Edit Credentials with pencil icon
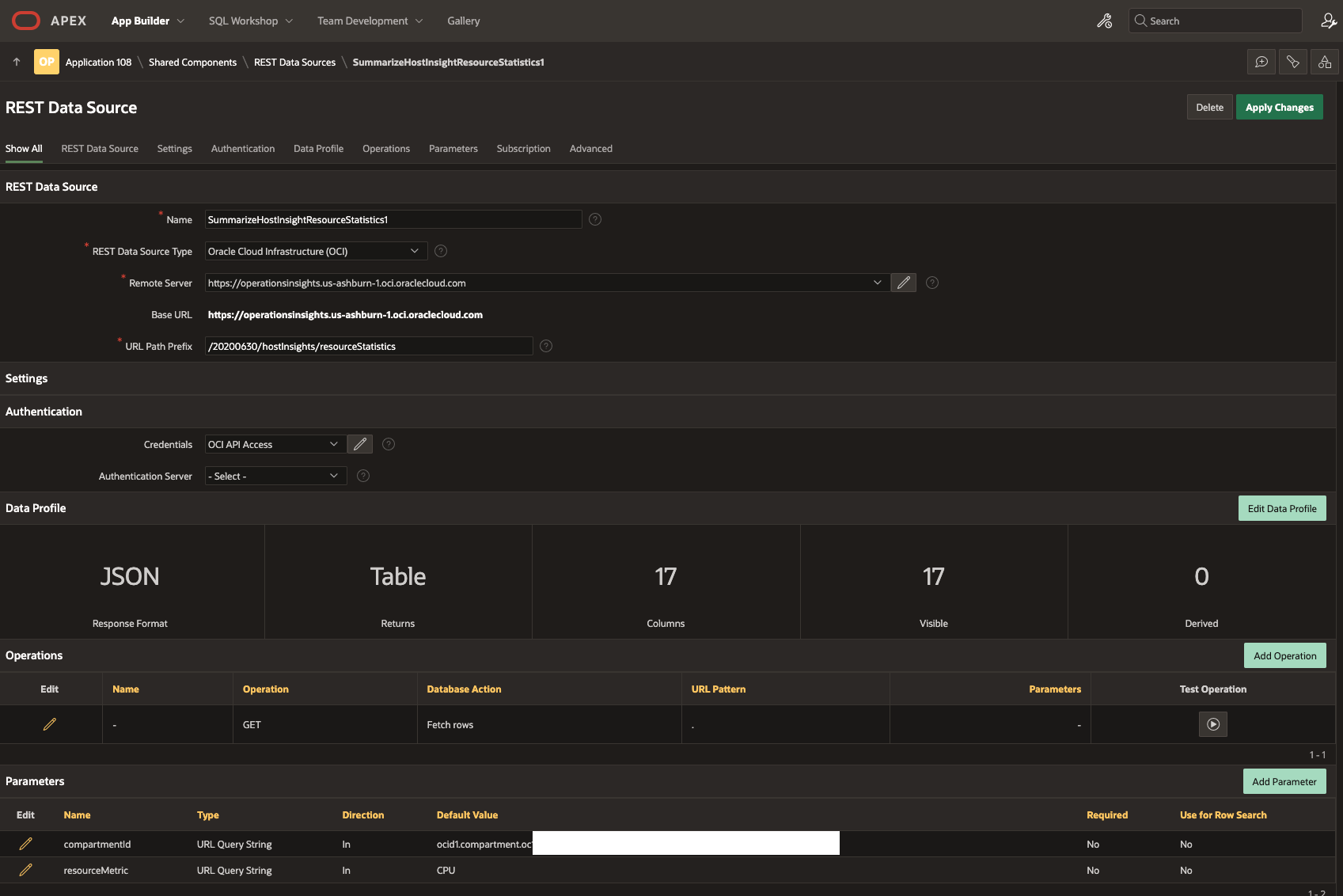Screen dimensions: 1343x896 pyautogui.click(x=360, y=444)
